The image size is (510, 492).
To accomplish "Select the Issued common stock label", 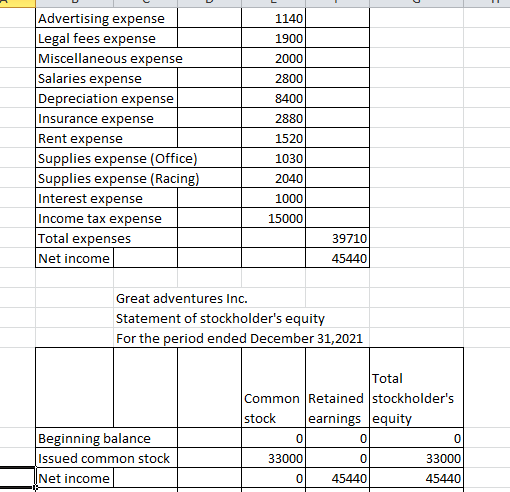I will pyautogui.click(x=104, y=458).
